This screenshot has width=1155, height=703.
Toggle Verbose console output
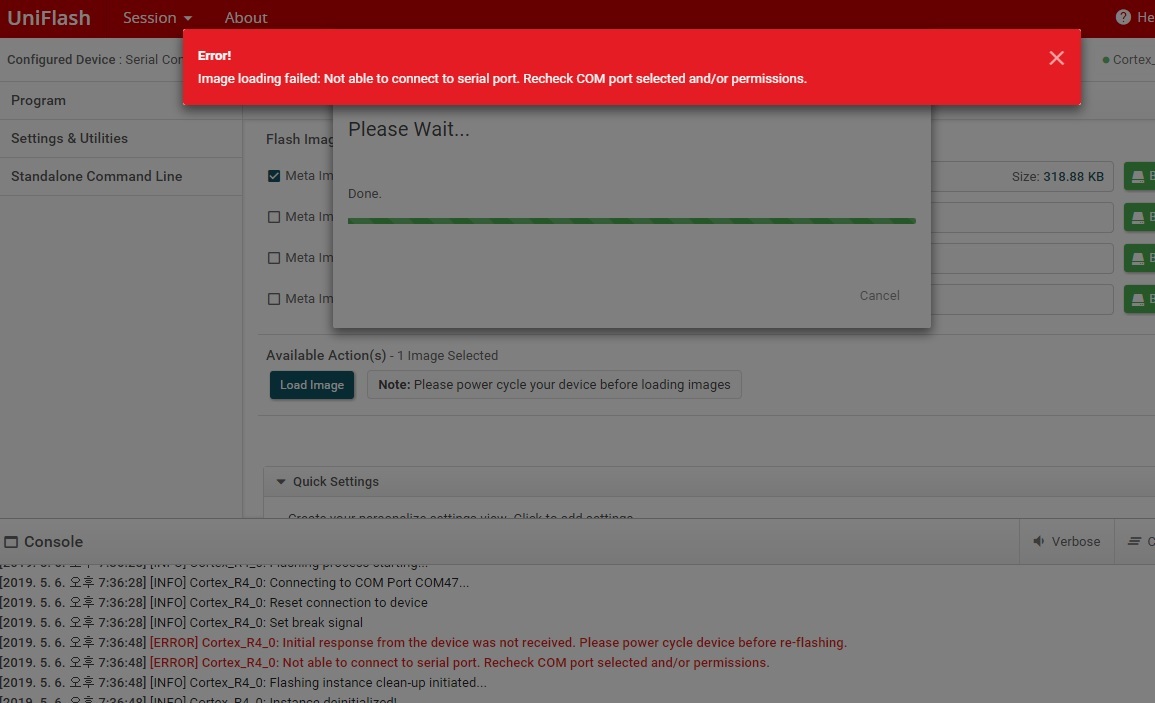click(1067, 542)
